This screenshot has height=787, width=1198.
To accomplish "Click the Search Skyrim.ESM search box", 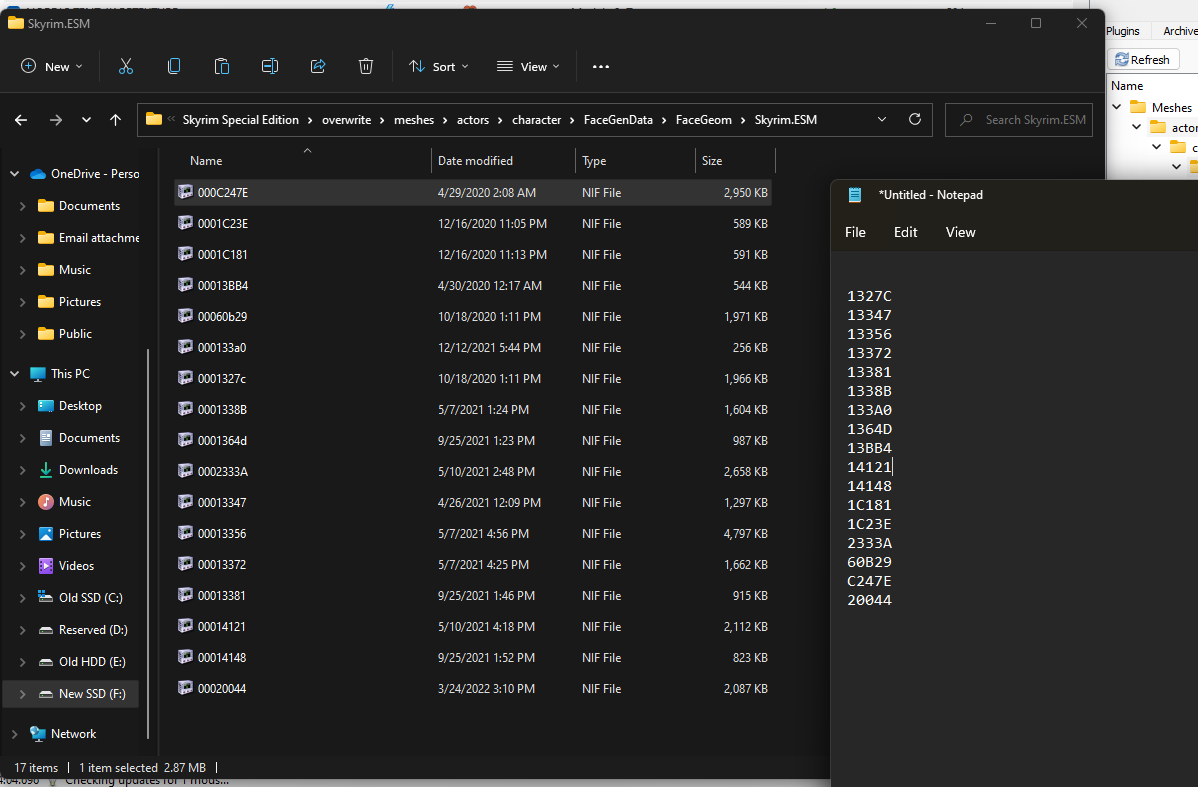I will click(x=1018, y=120).
